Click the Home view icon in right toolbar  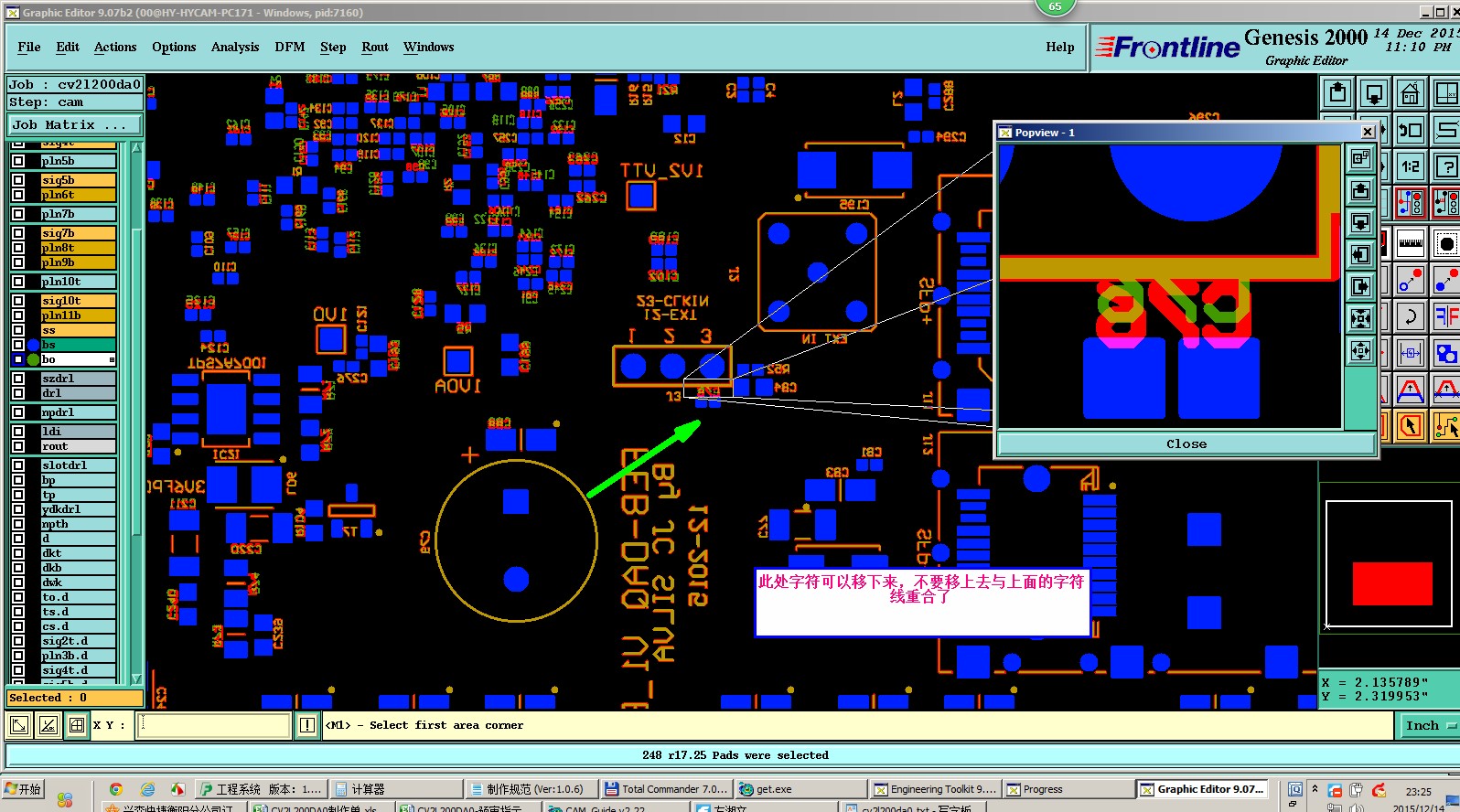click(x=1410, y=93)
